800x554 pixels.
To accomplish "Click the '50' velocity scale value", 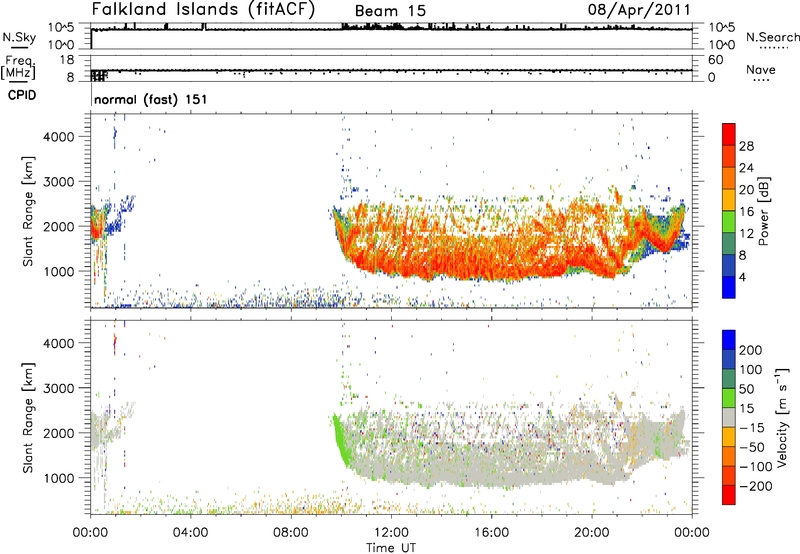I will [x=746, y=389].
